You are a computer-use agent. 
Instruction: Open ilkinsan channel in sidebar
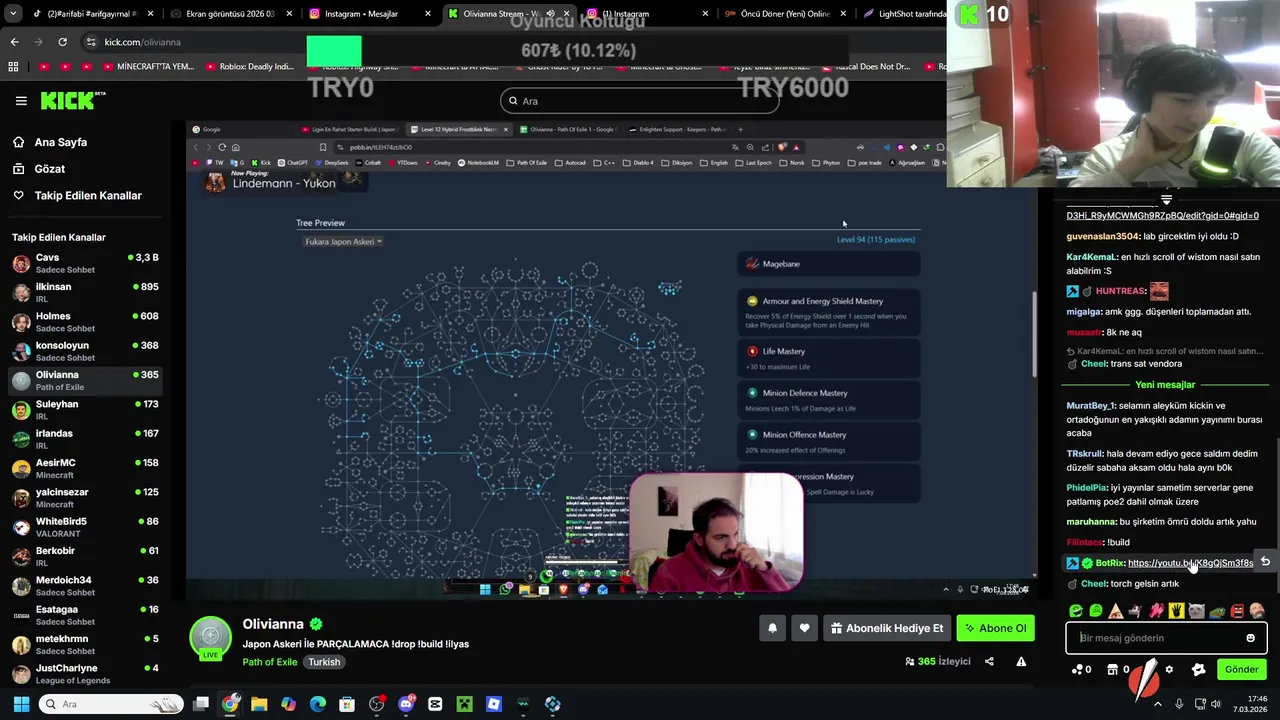click(85, 292)
